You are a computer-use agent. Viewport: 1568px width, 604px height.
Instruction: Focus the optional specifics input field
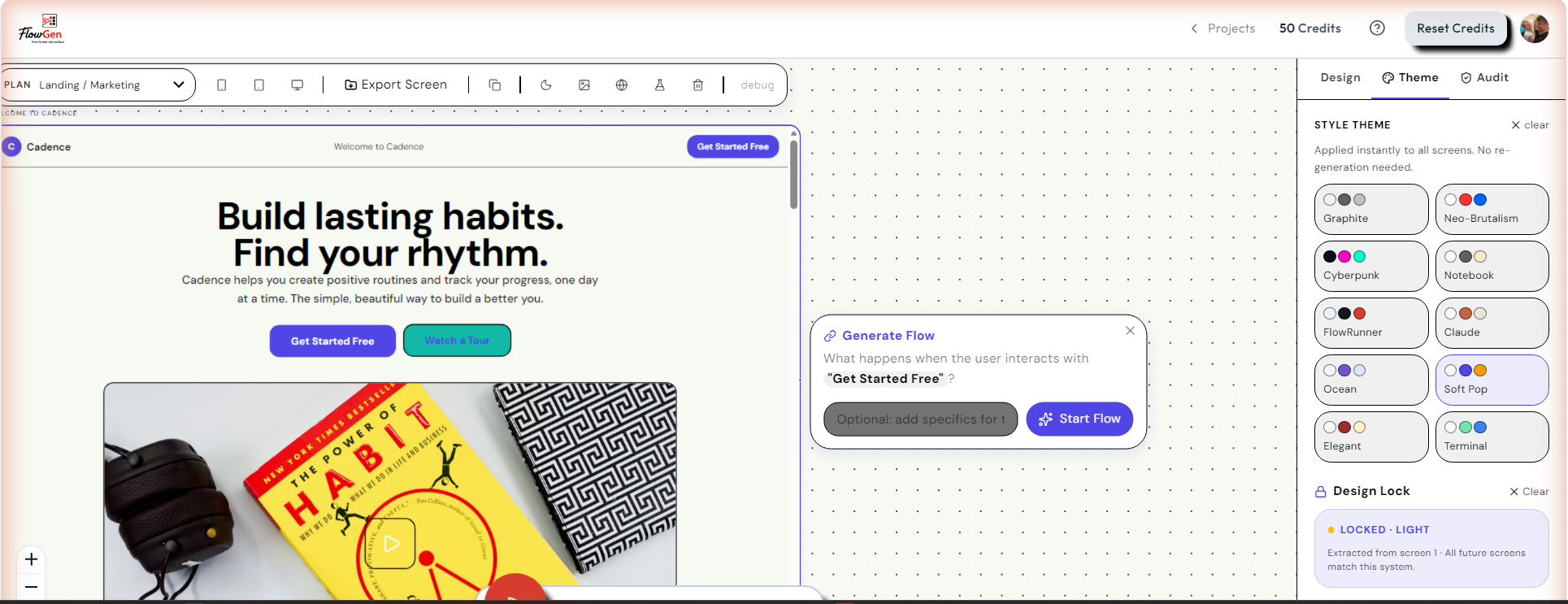[x=921, y=419]
